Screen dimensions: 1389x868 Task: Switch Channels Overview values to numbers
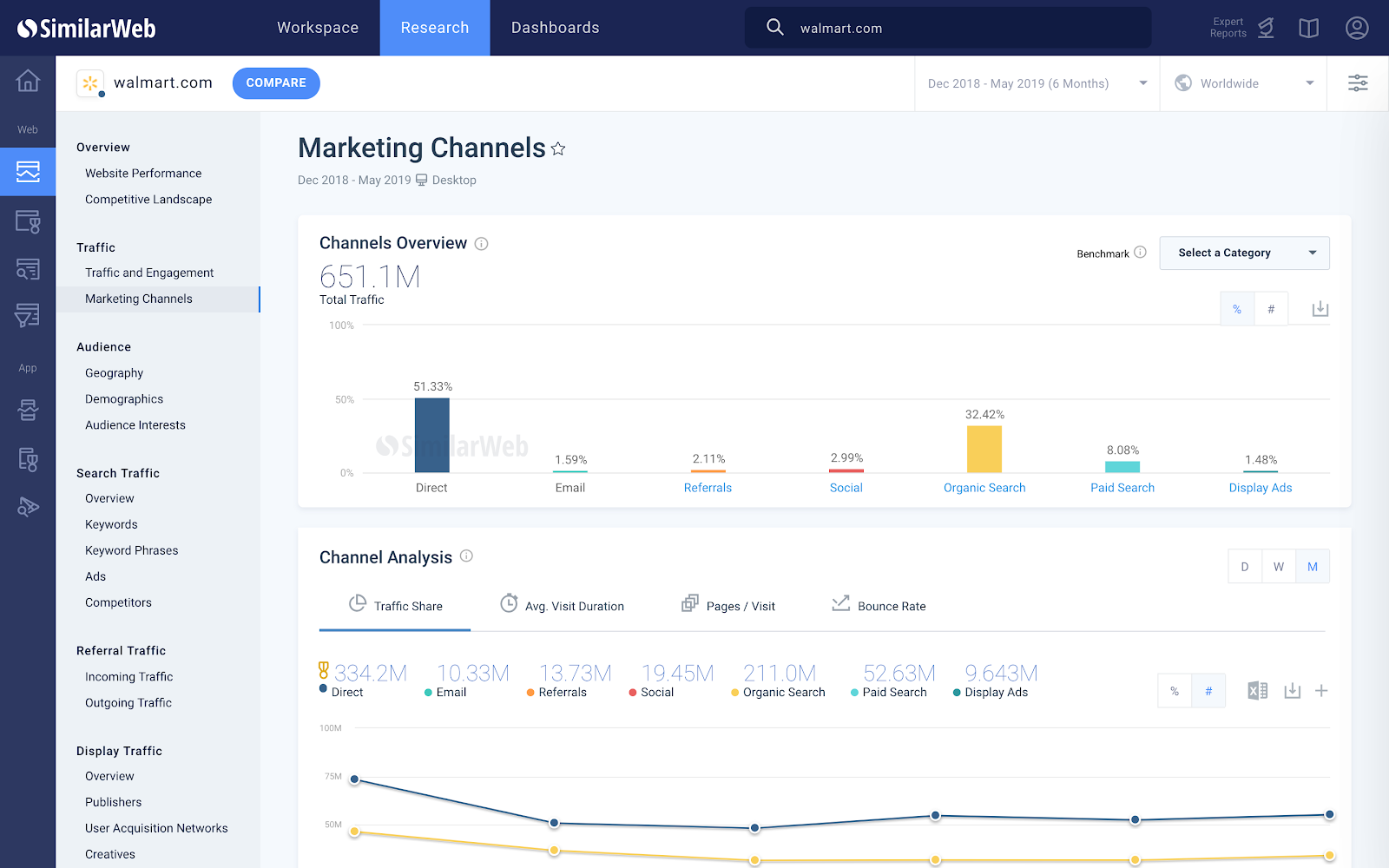tap(1271, 308)
